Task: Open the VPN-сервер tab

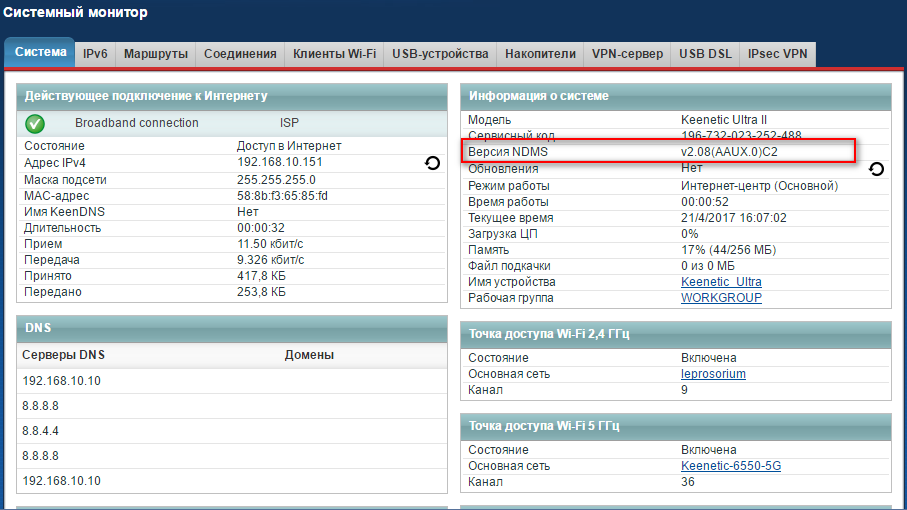Action: tap(627, 54)
